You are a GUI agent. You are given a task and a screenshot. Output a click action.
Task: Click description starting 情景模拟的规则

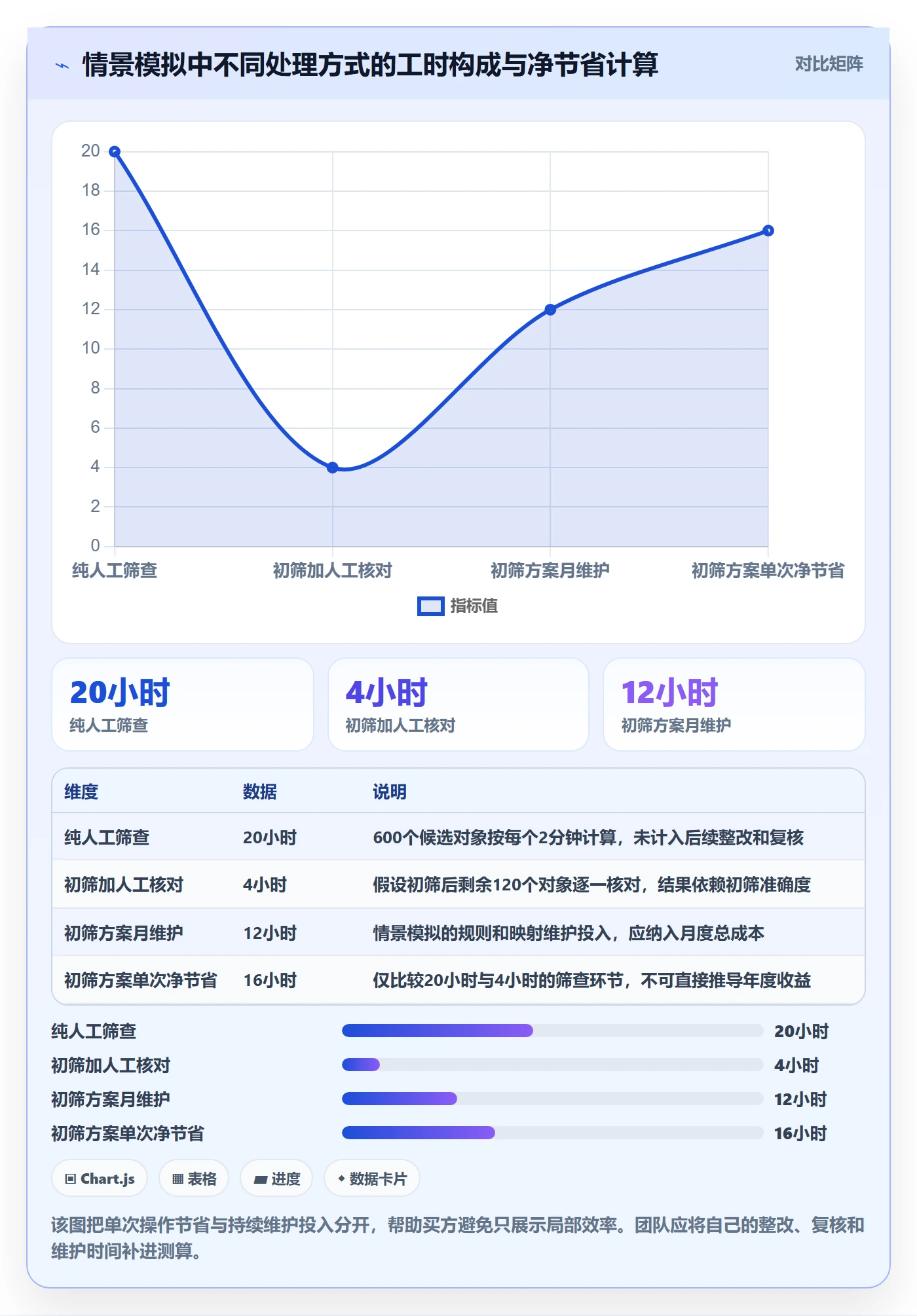(x=569, y=933)
